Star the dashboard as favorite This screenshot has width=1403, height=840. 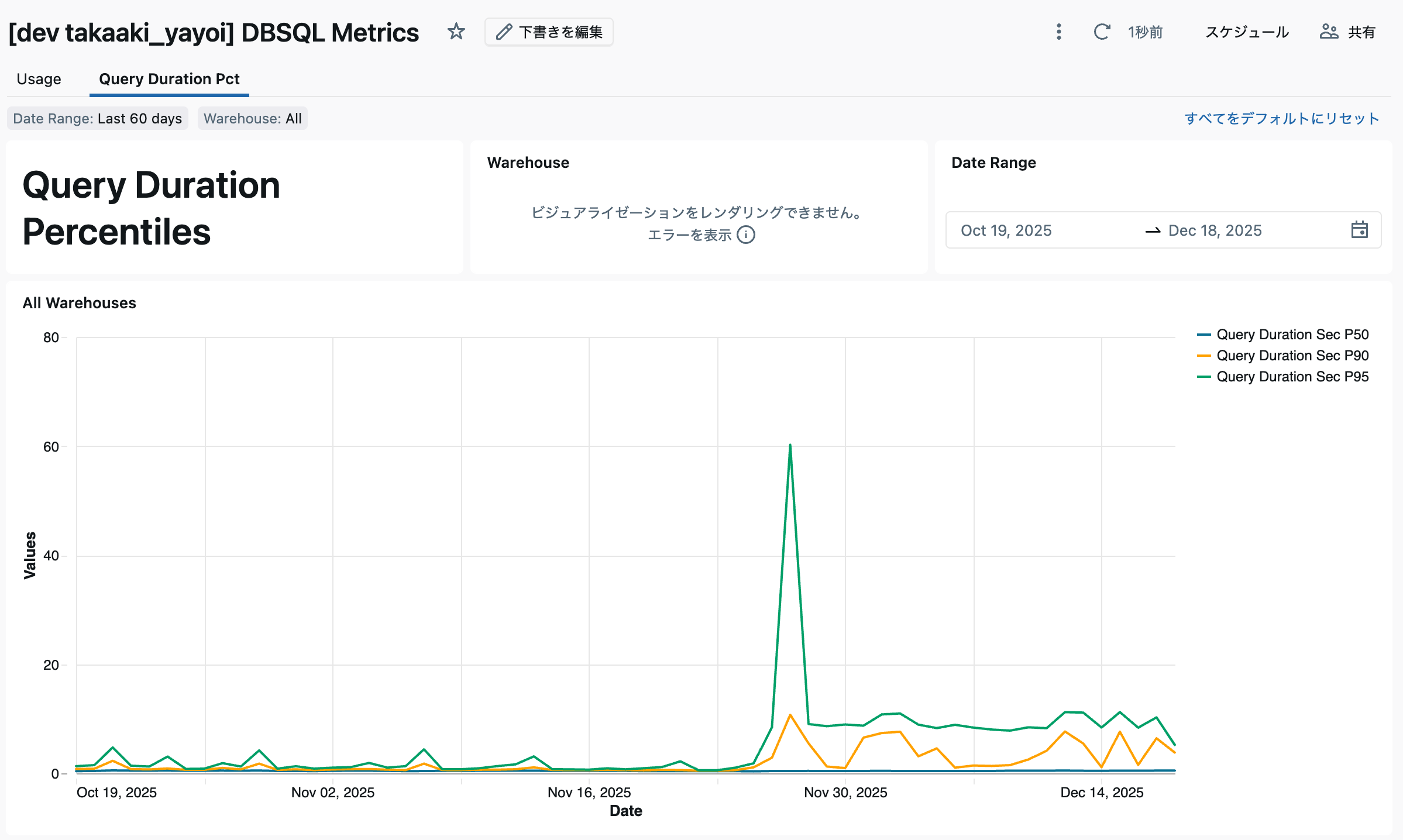(456, 32)
